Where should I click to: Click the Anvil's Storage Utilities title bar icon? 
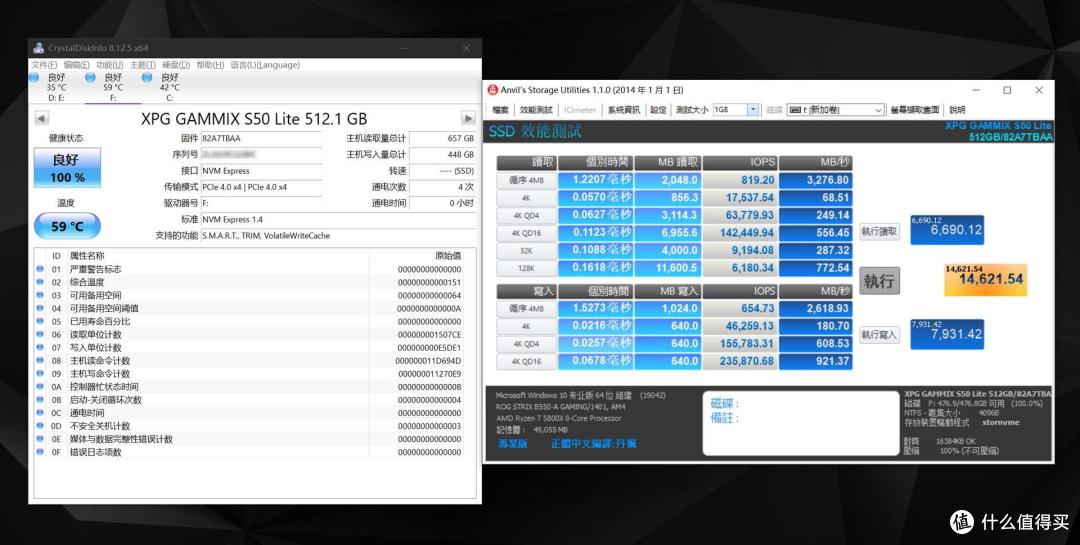click(x=492, y=90)
